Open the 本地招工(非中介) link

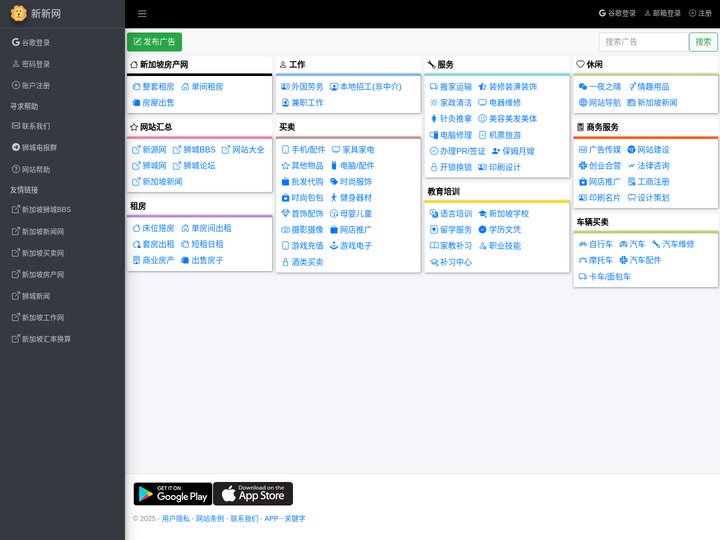tap(366, 87)
